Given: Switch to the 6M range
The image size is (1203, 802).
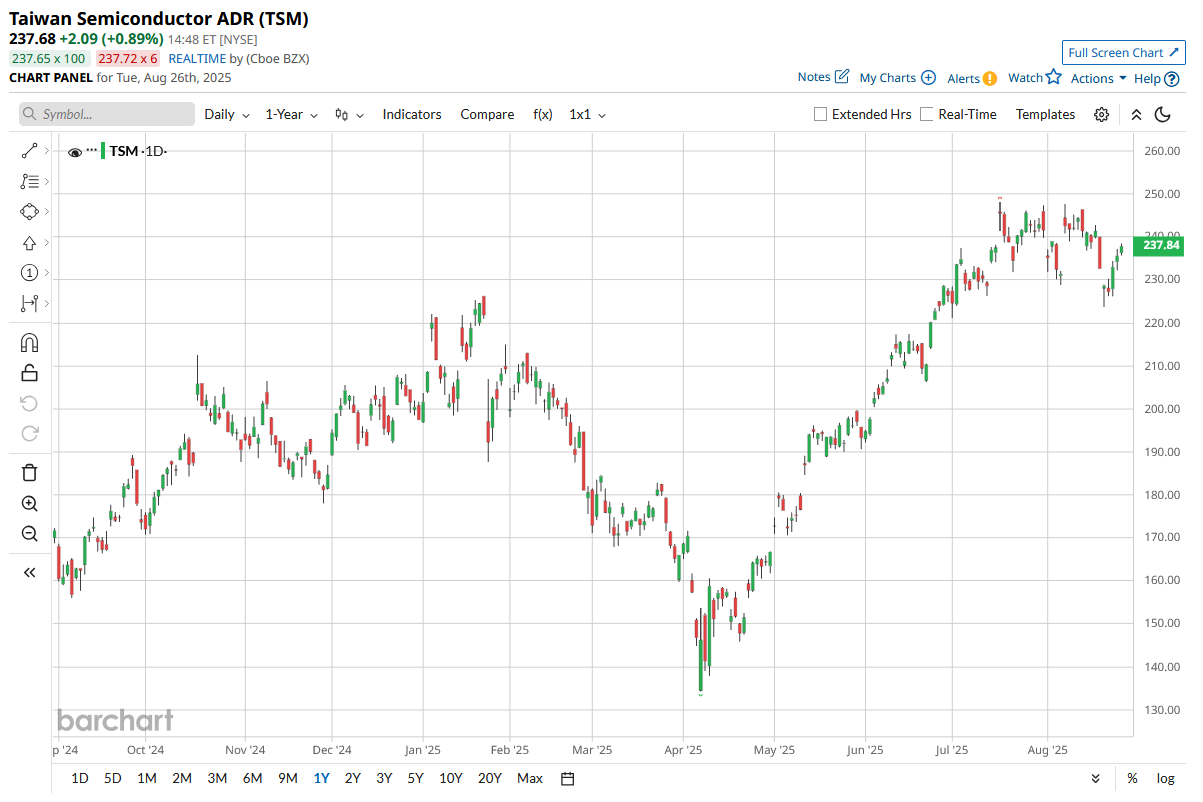Looking at the screenshot, I should click(x=252, y=778).
